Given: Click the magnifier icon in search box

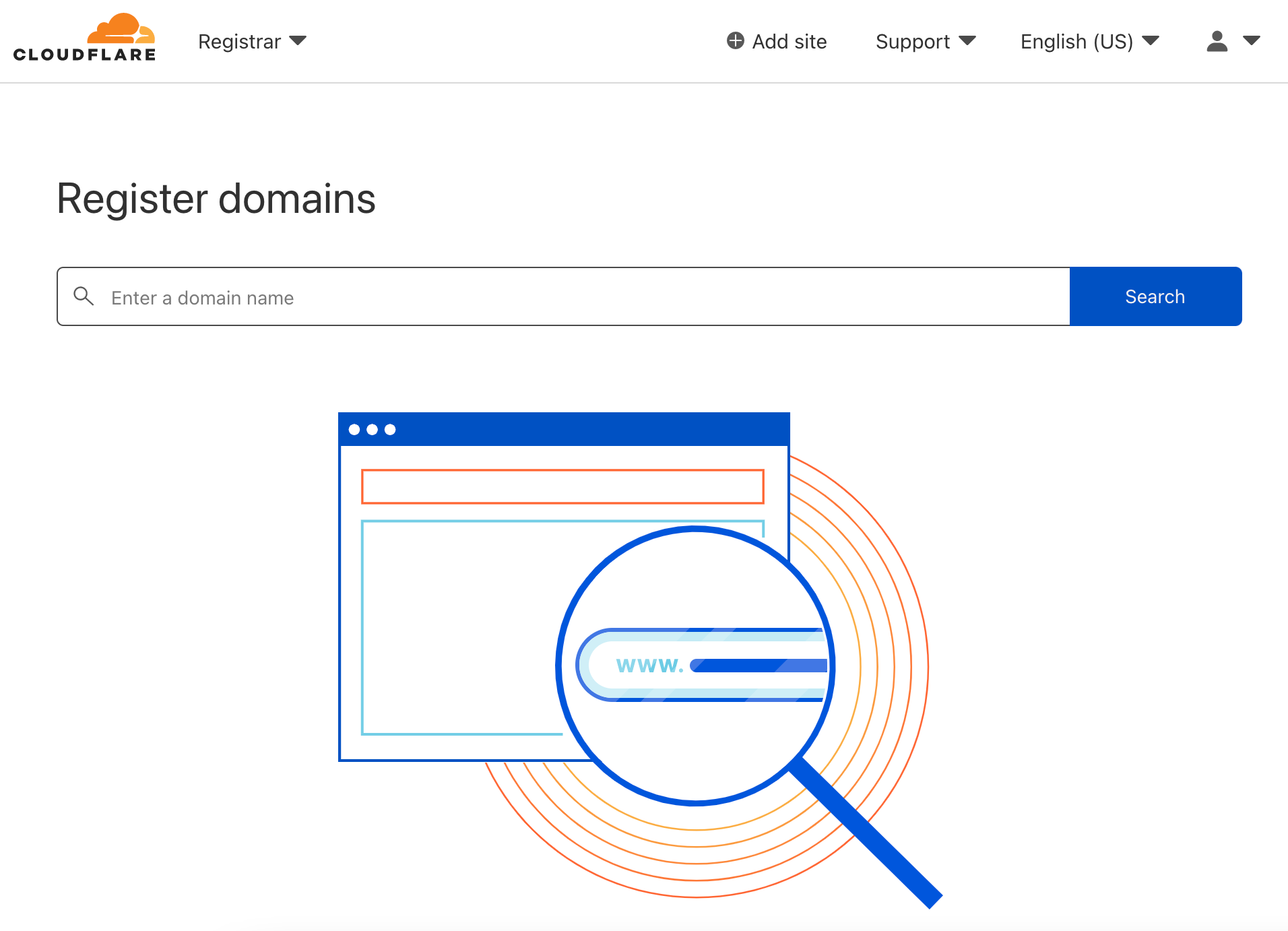Looking at the screenshot, I should coord(84,296).
